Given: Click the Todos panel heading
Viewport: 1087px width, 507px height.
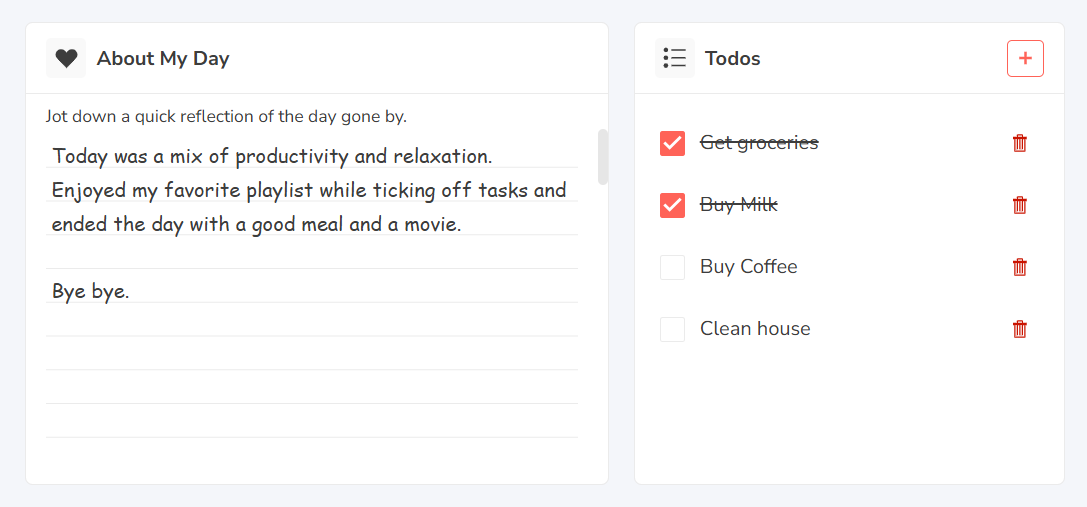Looking at the screenshot, I should (733, 58).
